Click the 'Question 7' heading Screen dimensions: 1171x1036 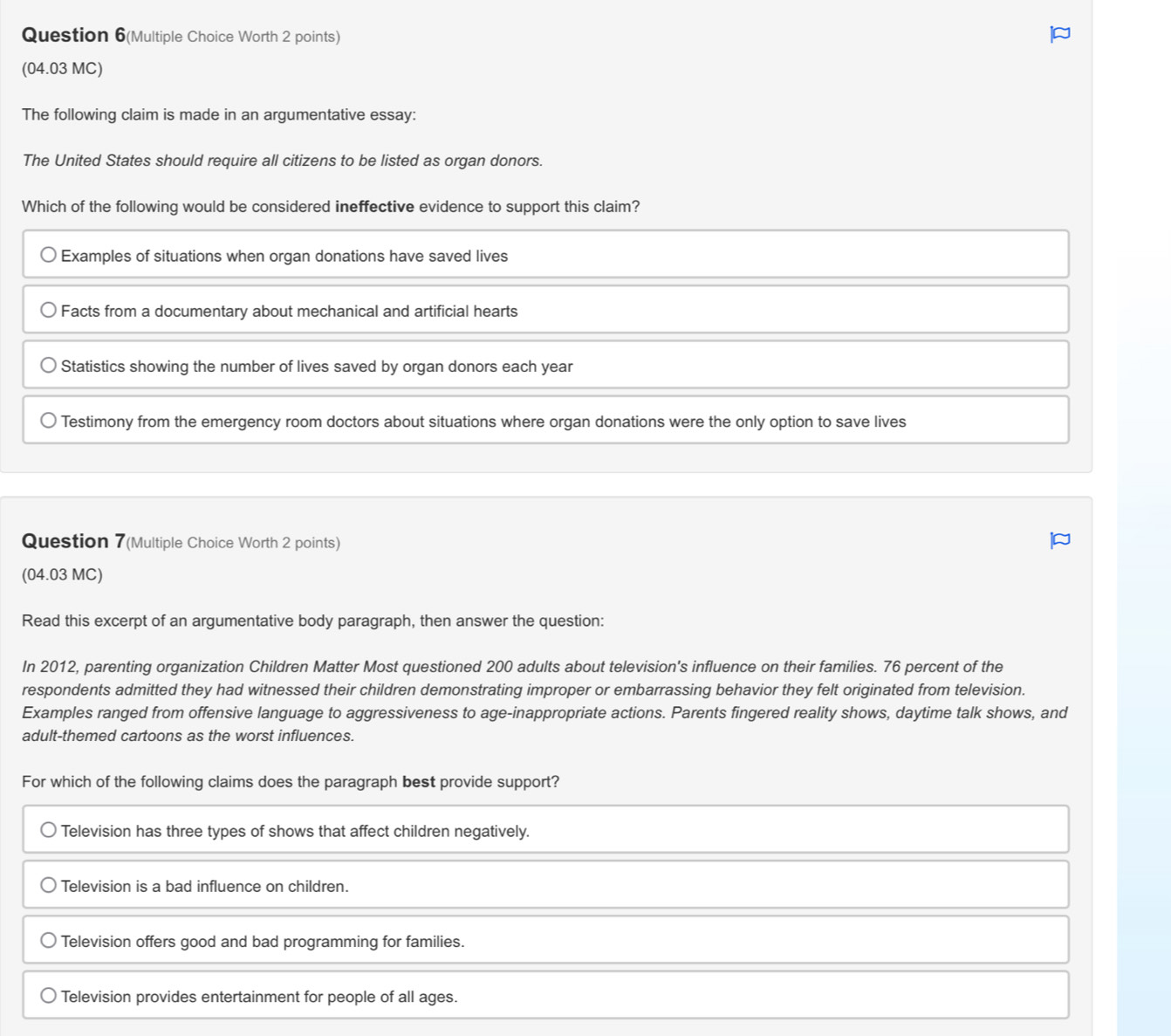[x=74, y=541]
